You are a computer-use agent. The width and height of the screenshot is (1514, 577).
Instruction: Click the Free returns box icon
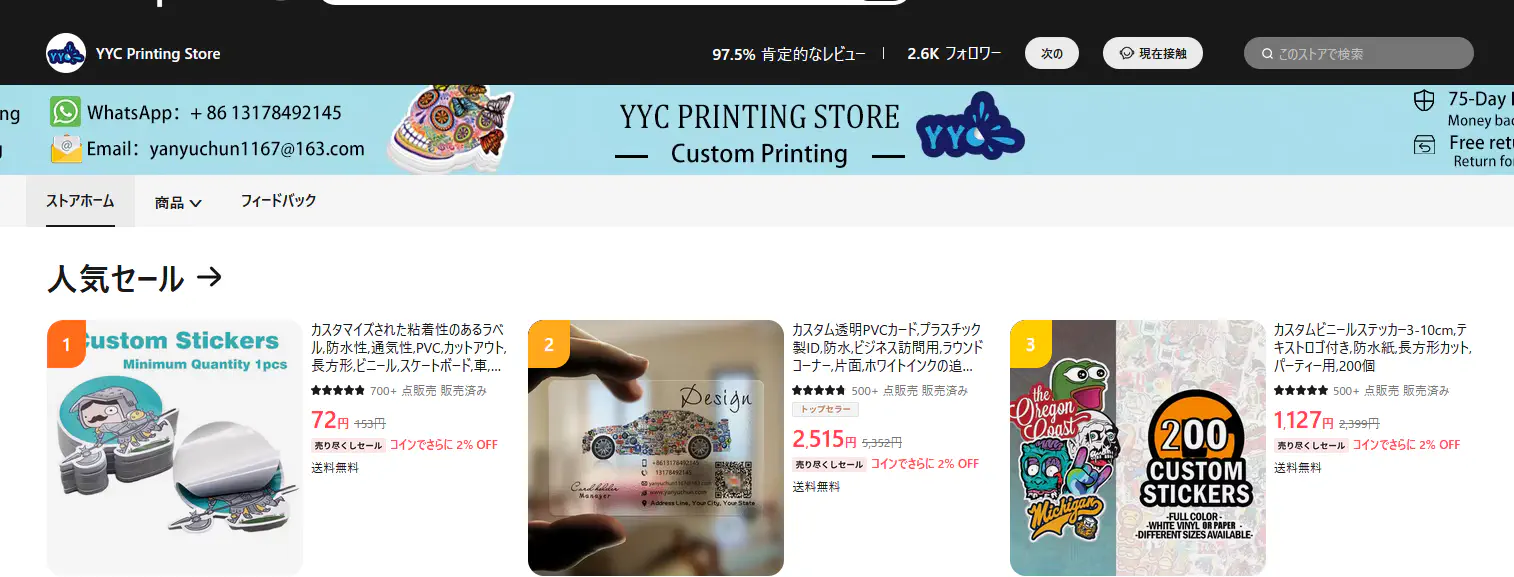pos(1424,146)
